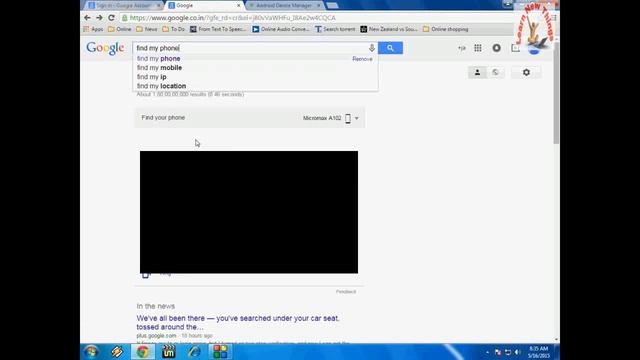Open the From Text To Speech bookmark
Image resolution: width=640 pixels, height=360 pixels.
tap(218, 29)
